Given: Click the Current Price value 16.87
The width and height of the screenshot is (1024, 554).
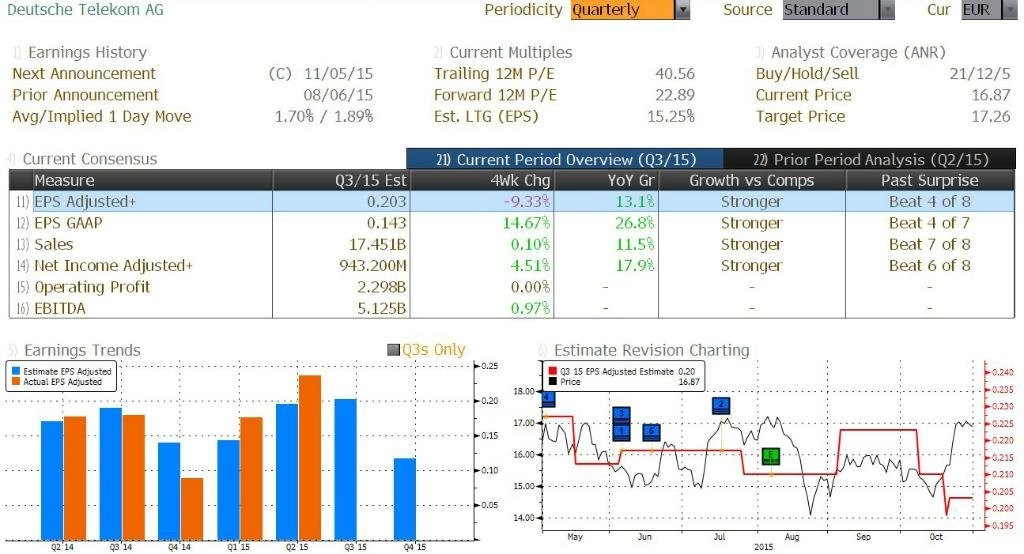Looking at the screenshot, I should click(991, 95).
